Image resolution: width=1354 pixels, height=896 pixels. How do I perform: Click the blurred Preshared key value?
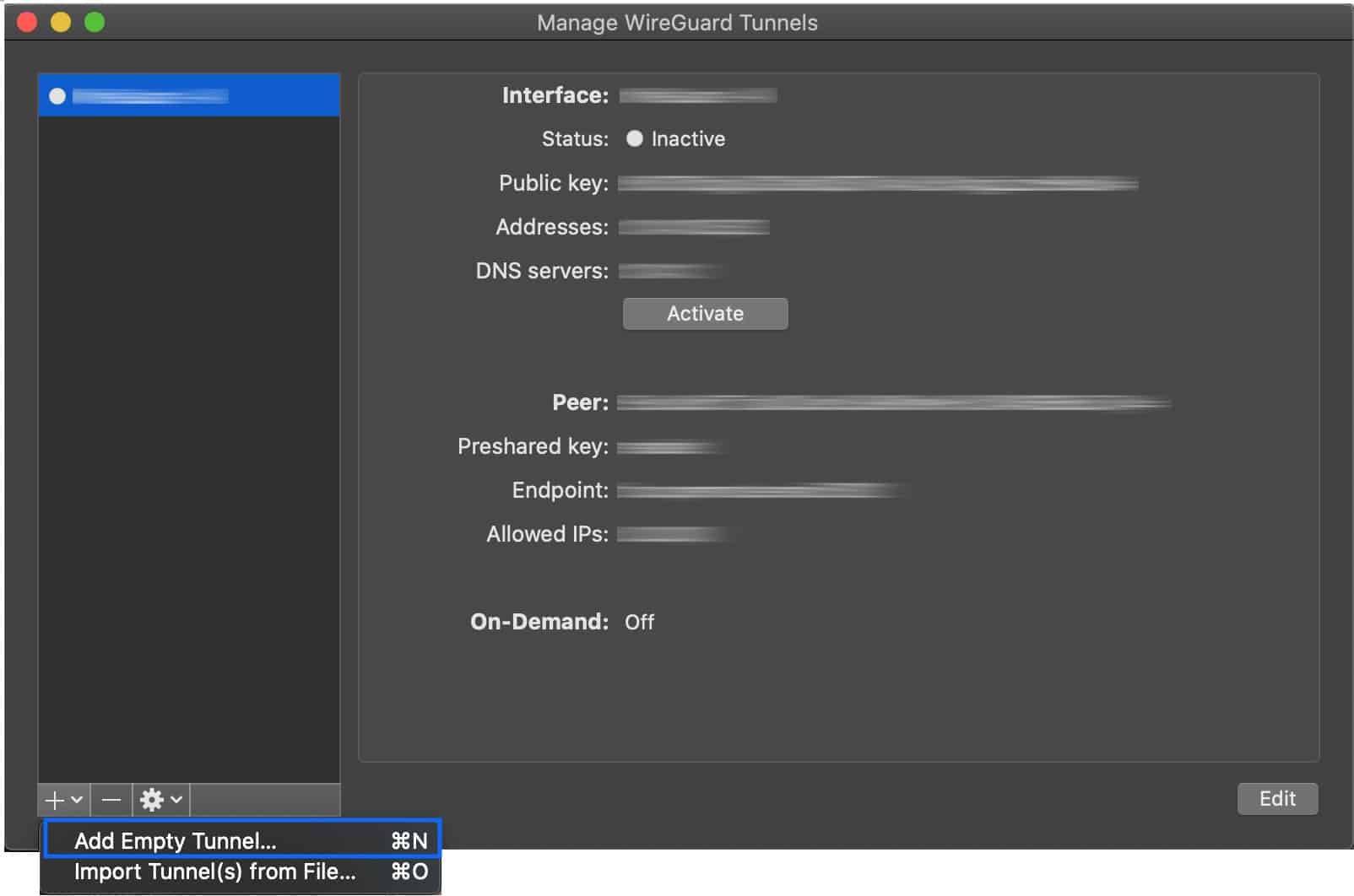671,446
